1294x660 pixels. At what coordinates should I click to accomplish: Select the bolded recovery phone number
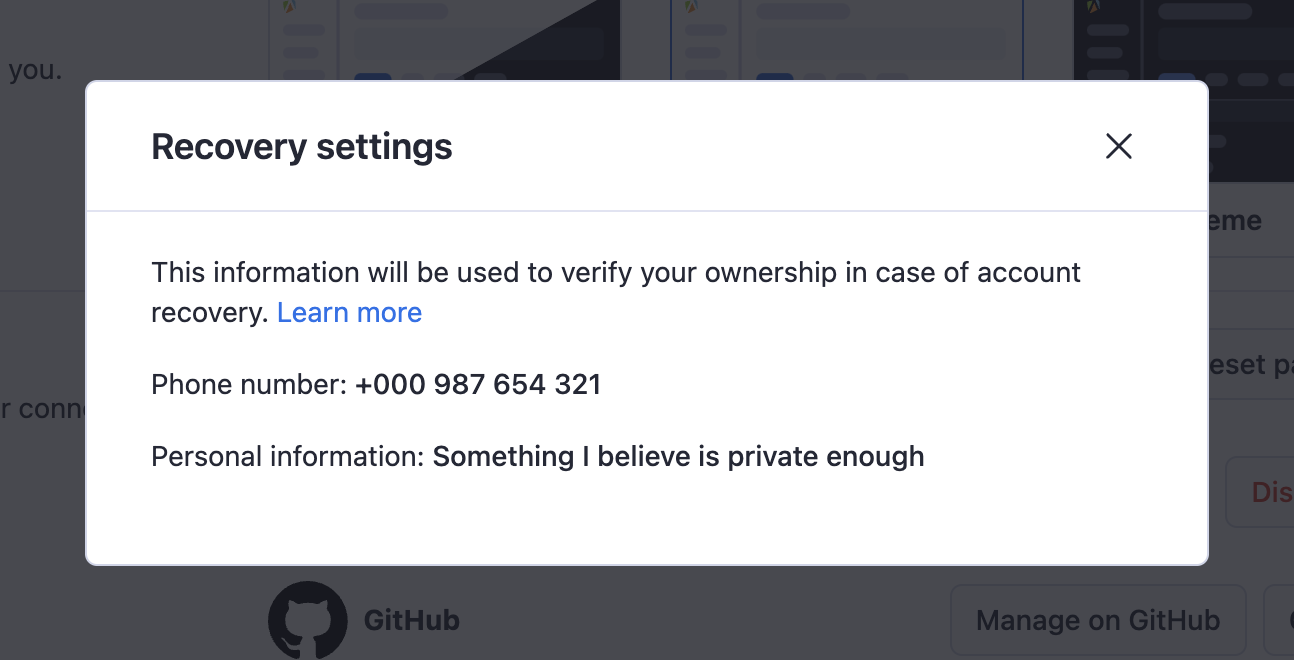(478, 384)
